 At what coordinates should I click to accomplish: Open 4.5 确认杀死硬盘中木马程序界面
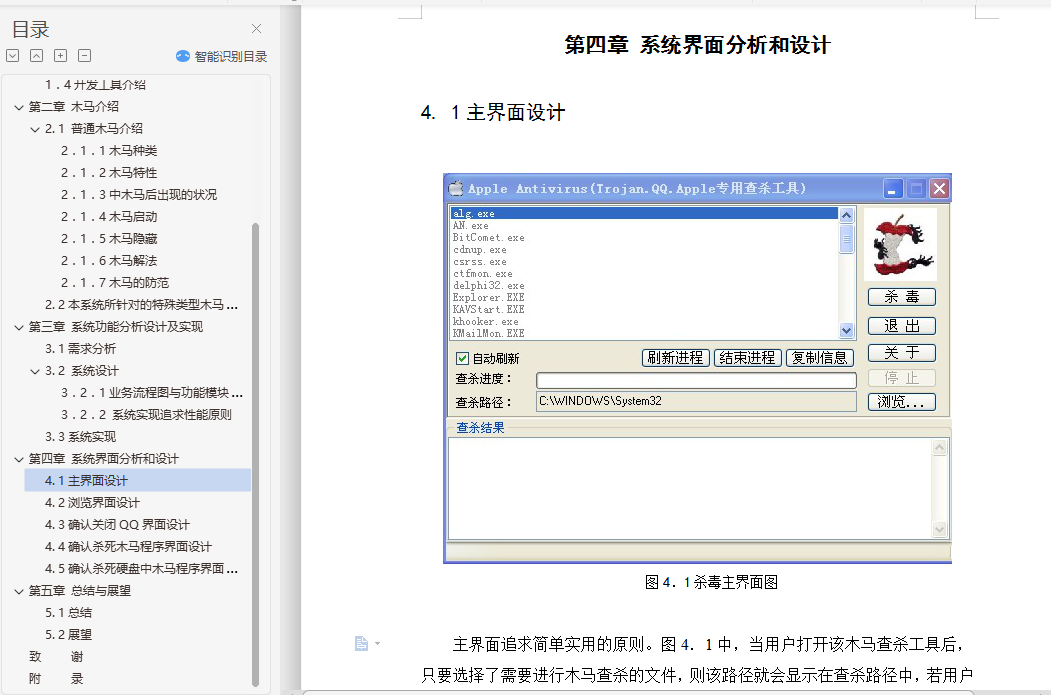tap(141, 569)
